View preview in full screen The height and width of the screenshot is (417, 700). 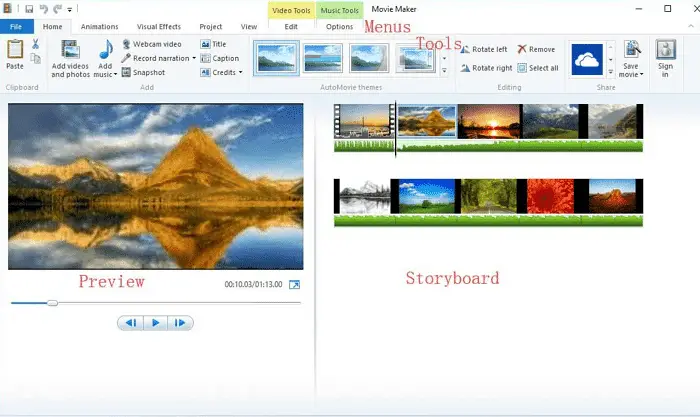click(x=294, y=284)
